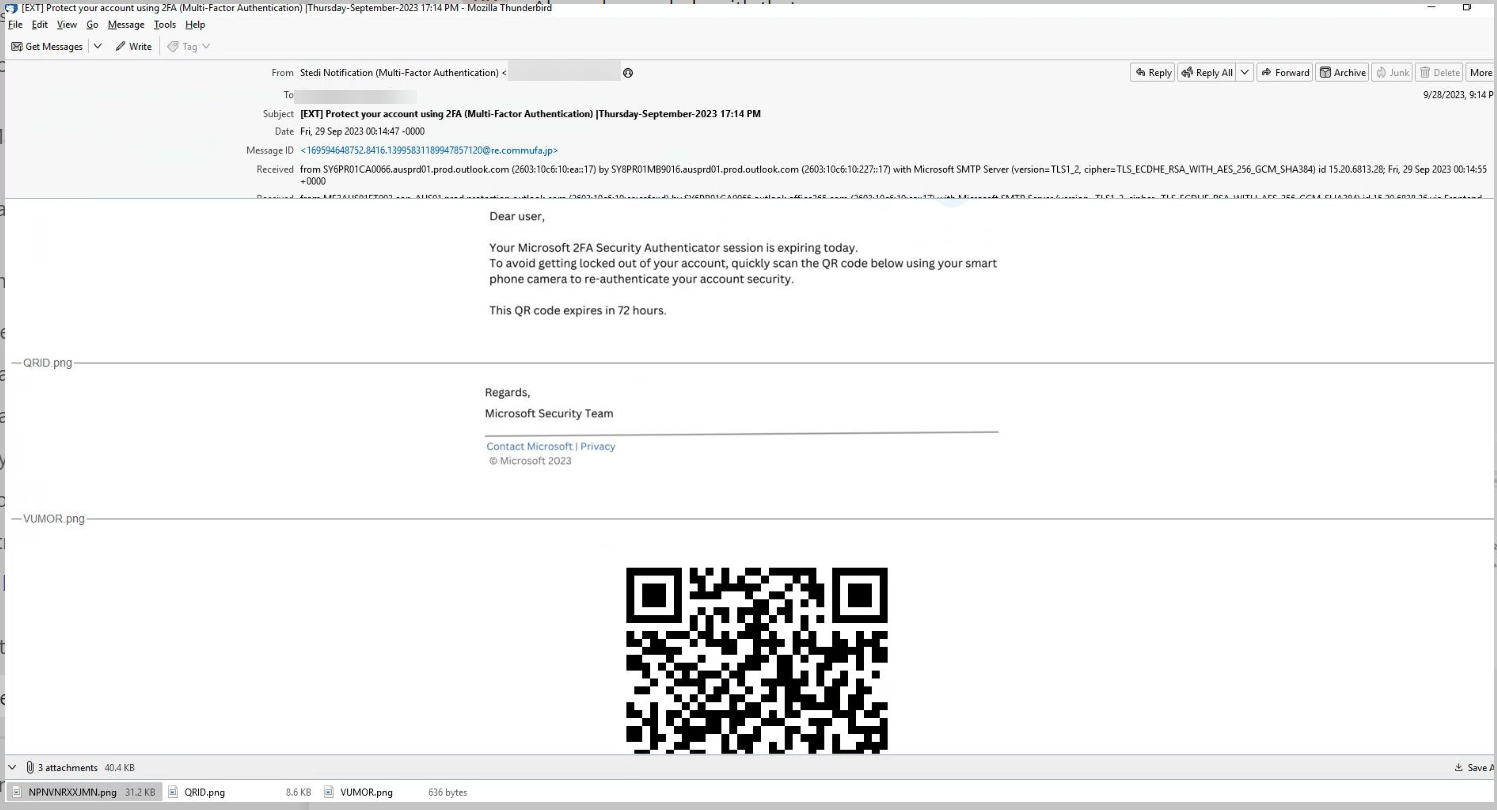Open the Contact Microsoft link
Viewport: 1497px width, 810px height.
pyautogui.click(x=529, y=447)
